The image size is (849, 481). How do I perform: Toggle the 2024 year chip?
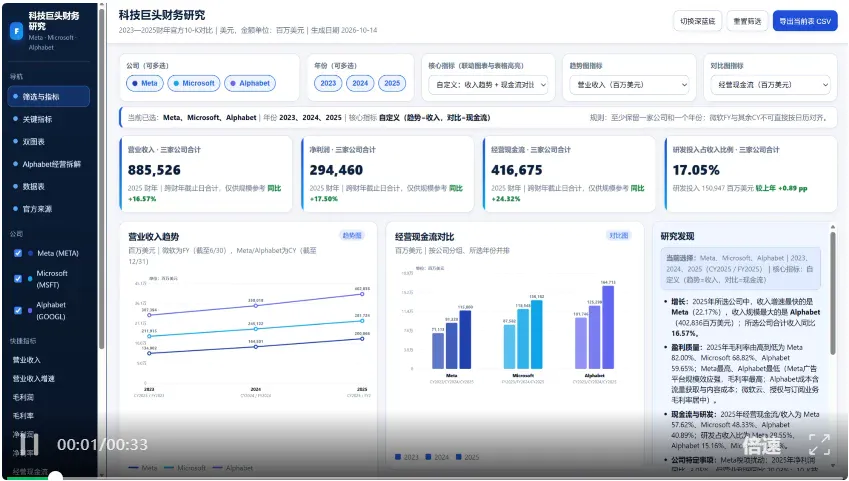point(360,83)
